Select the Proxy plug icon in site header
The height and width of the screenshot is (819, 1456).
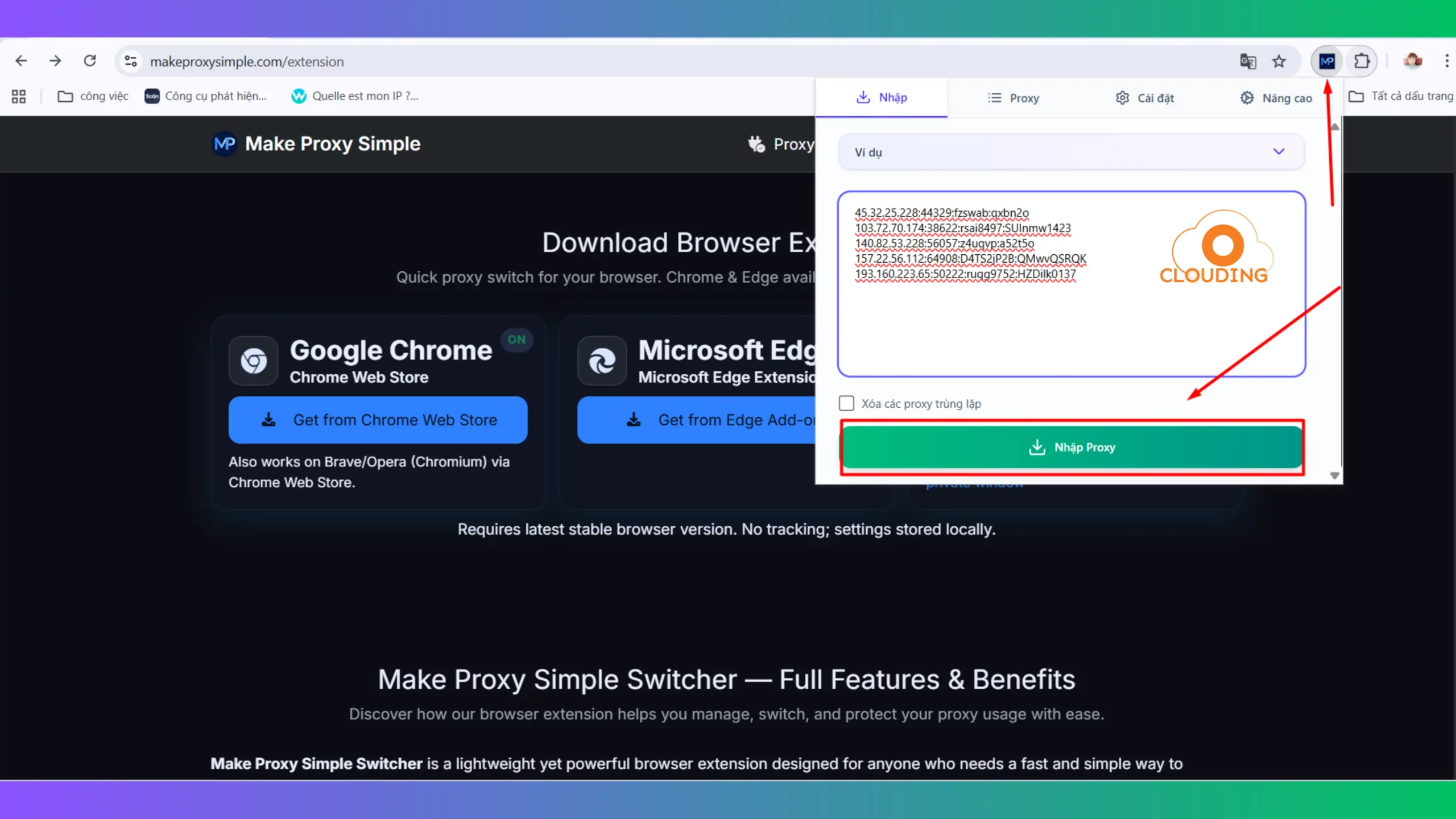pos(756,144)
